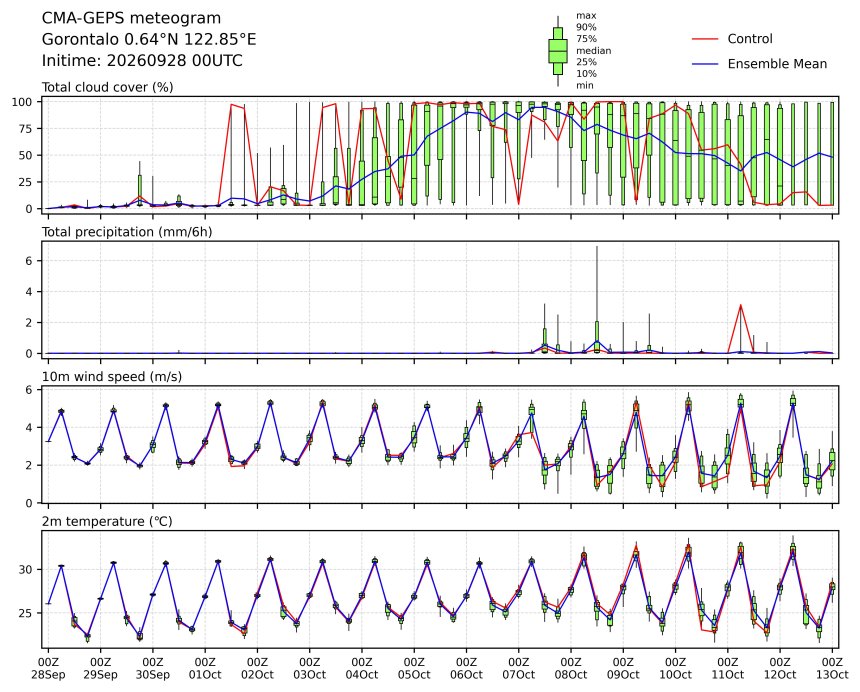860x692 pixels.
Task: Click the 100 tick on cloud cover axis
Action: coord(24,102)
